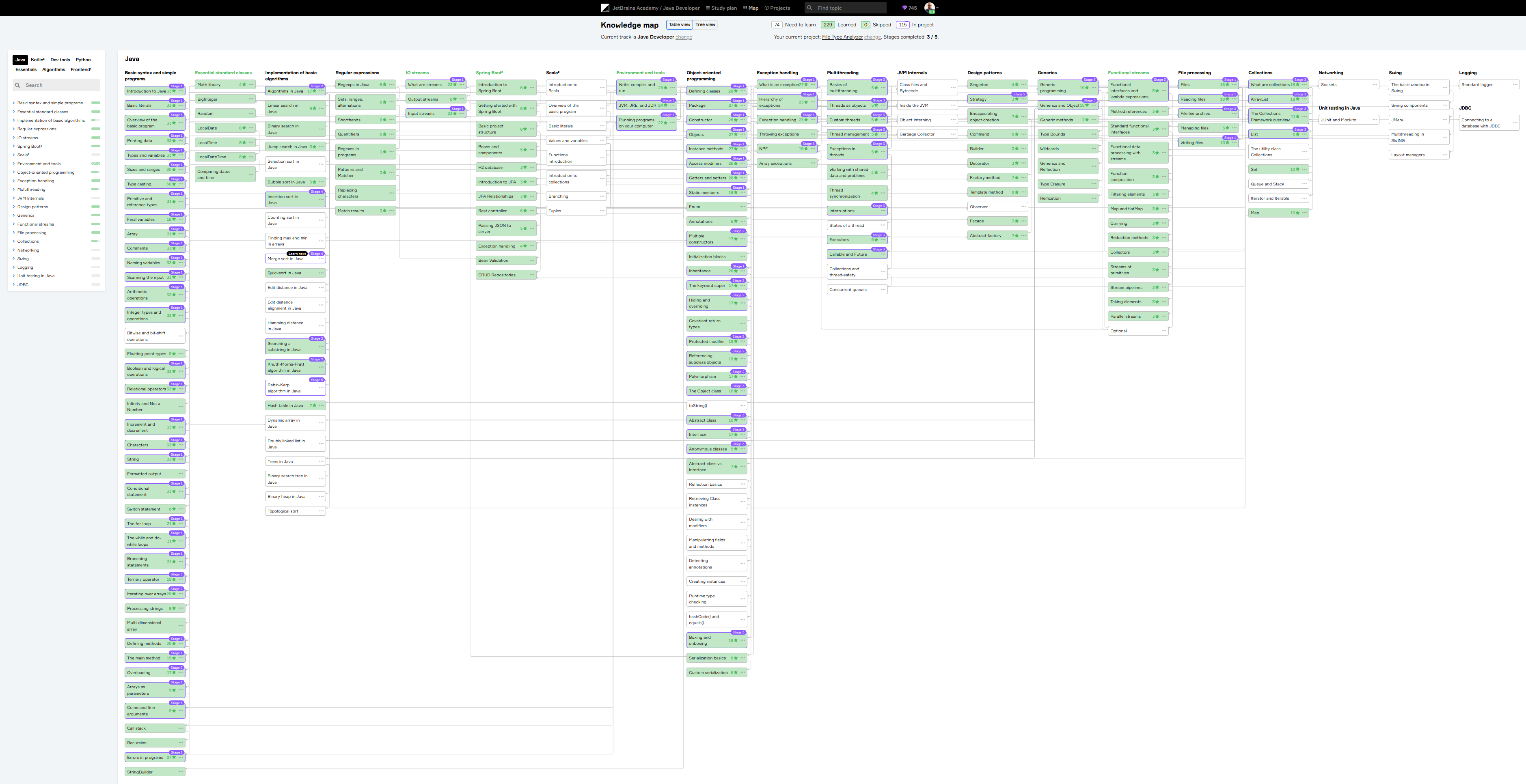The width and height of the screenshot is (1526, 784).
Task: Expand sidebar item Collections
Action: click(14, 241)
